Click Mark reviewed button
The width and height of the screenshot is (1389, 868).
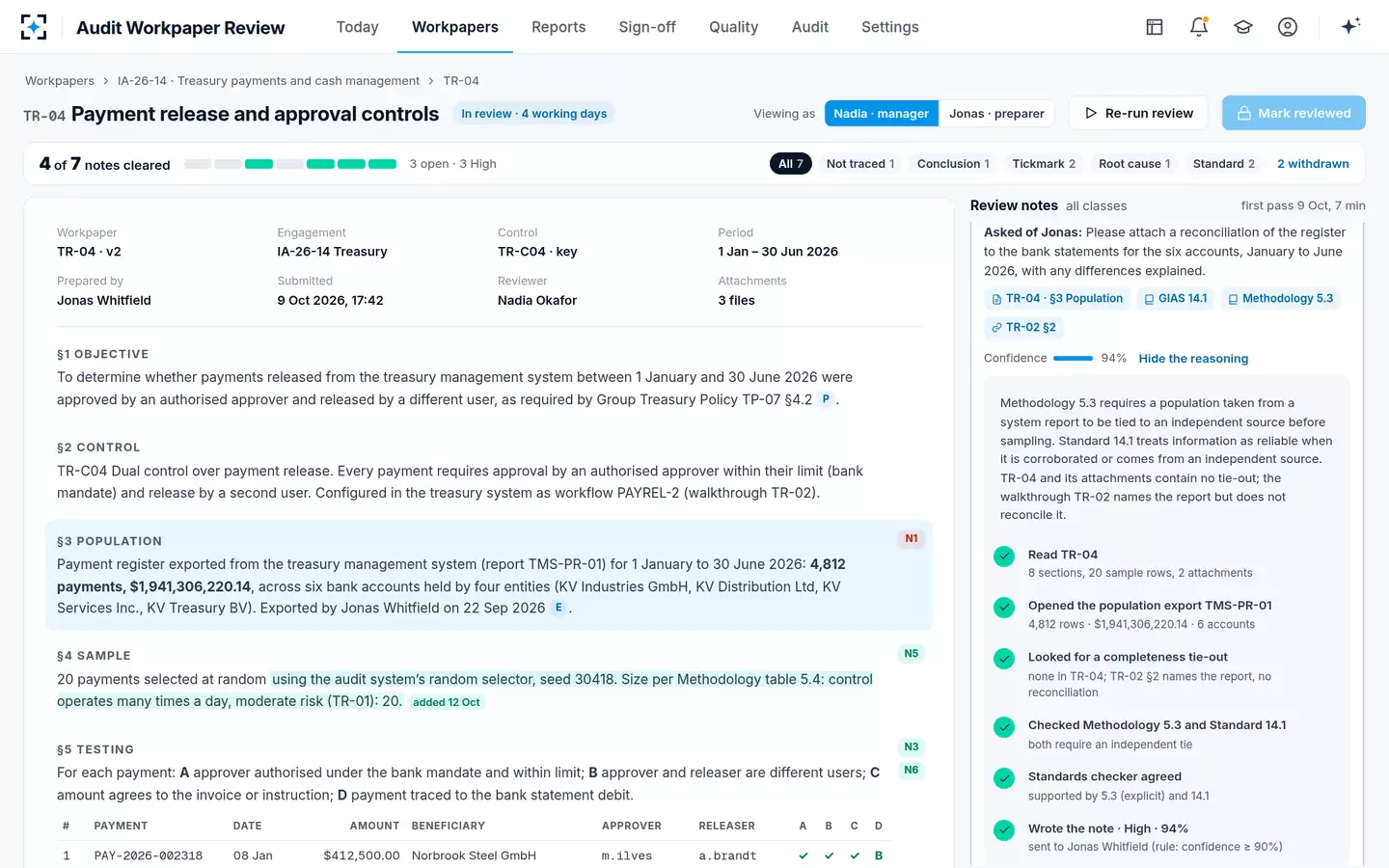1294,113
